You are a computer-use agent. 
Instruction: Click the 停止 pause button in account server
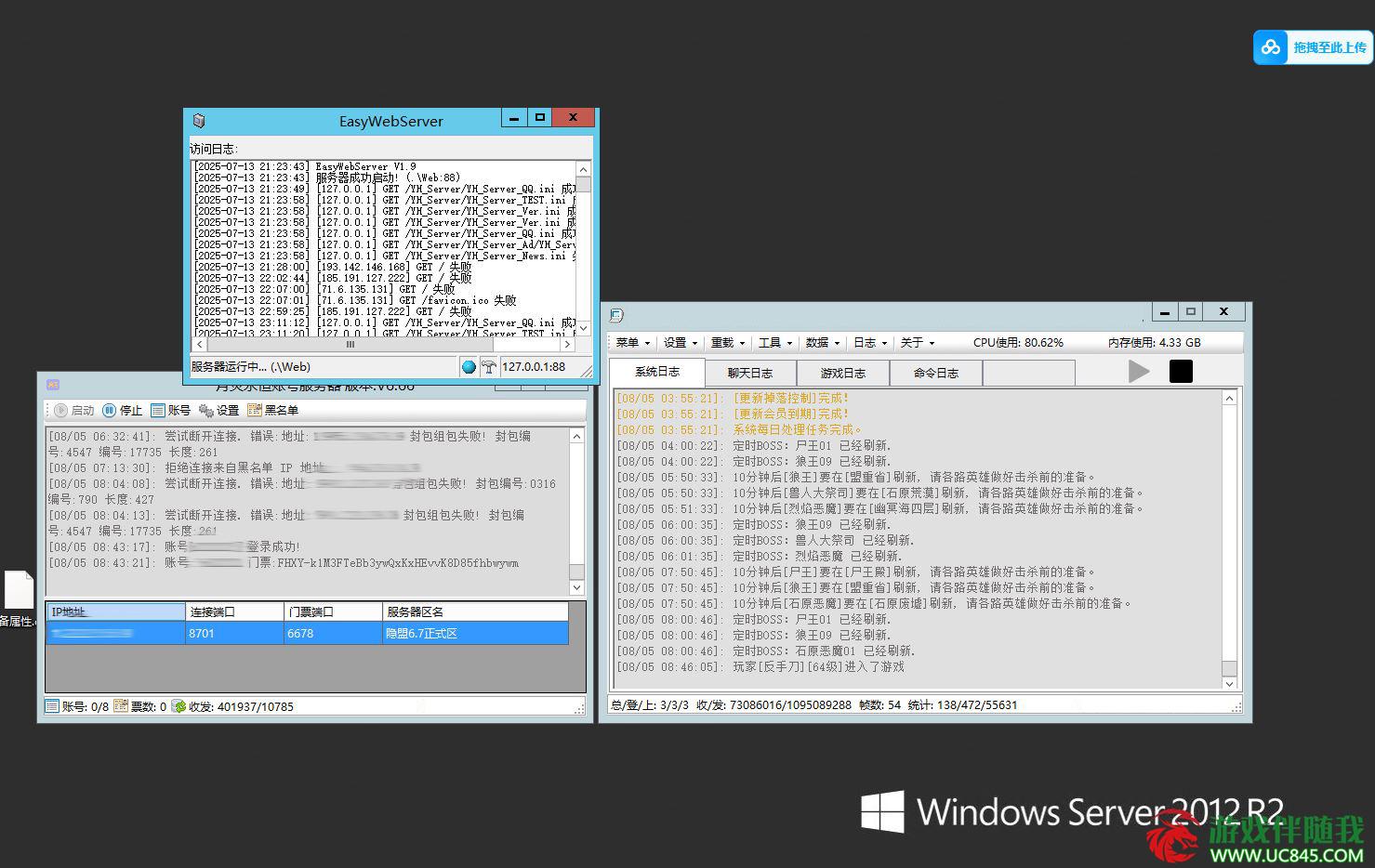tap(123, 410)
